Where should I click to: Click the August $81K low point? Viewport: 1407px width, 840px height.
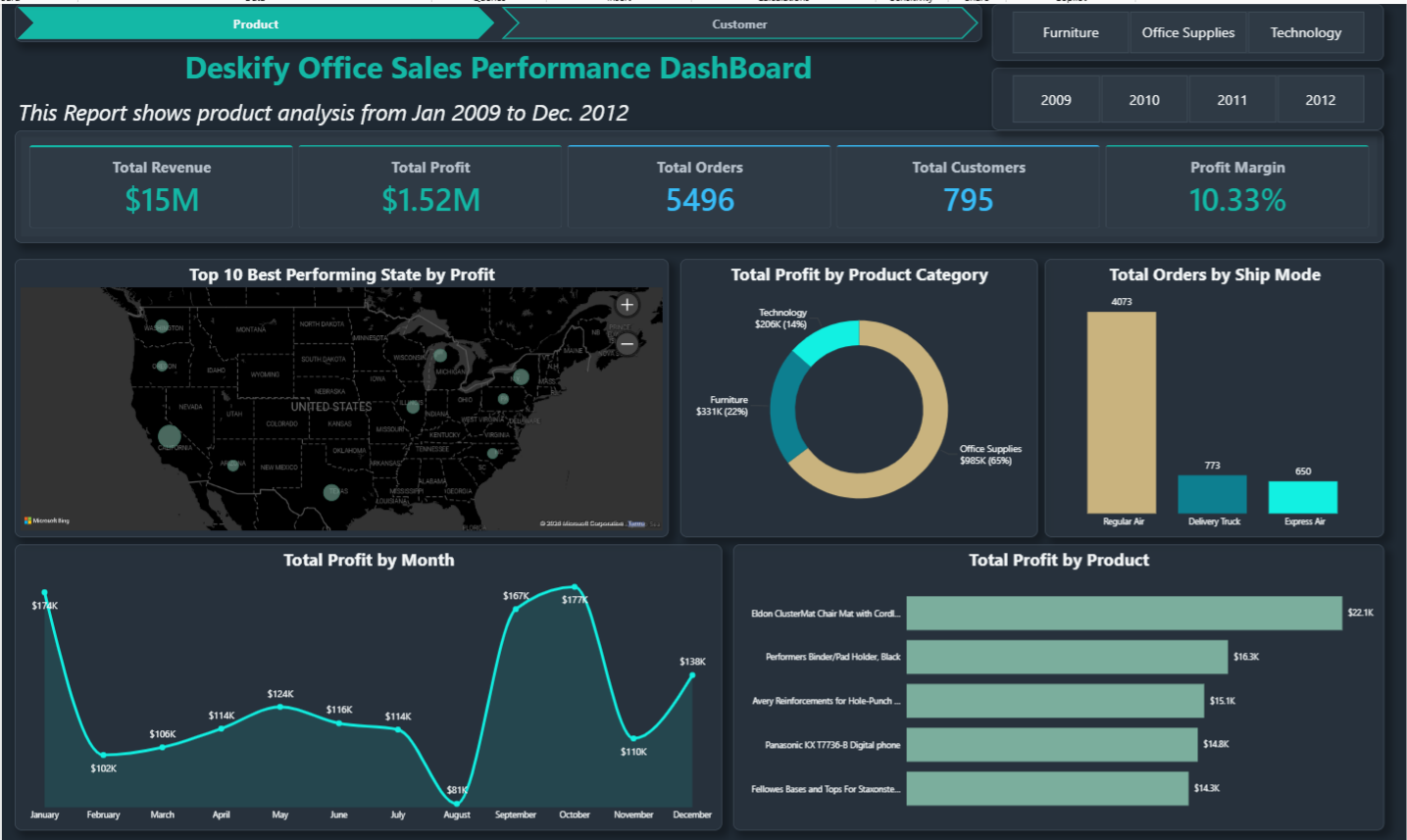click(457, 804)
